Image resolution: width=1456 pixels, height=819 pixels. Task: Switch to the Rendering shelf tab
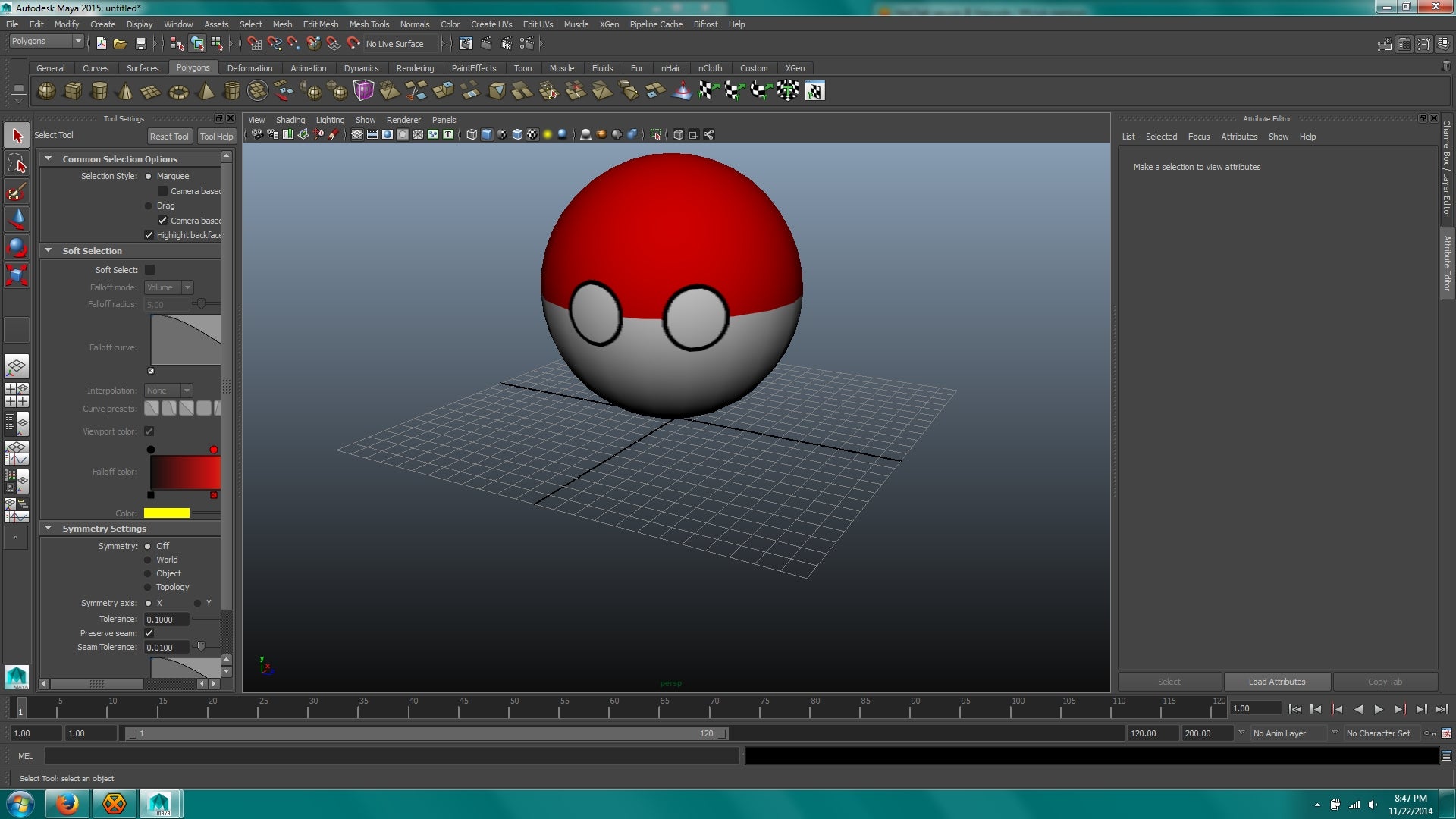[415, 68]
